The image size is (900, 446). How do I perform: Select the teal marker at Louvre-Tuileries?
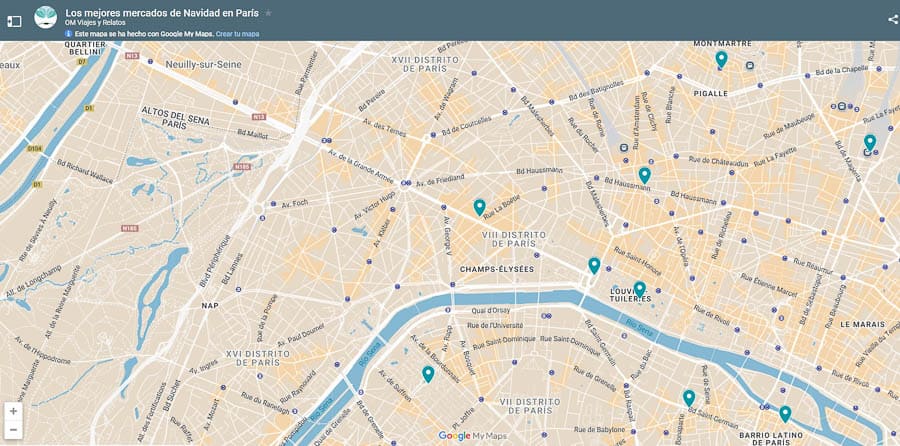pos(639,289)
